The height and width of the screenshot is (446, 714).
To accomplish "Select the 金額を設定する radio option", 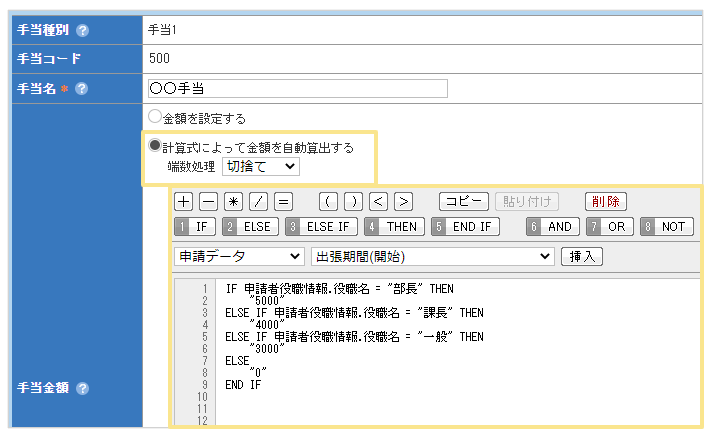I will click(155, 117).
